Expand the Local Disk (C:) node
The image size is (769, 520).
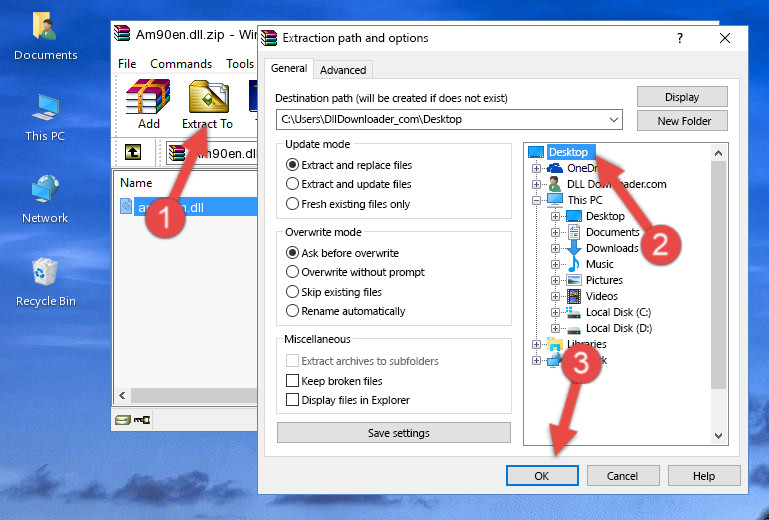click(x=555, y=312)
